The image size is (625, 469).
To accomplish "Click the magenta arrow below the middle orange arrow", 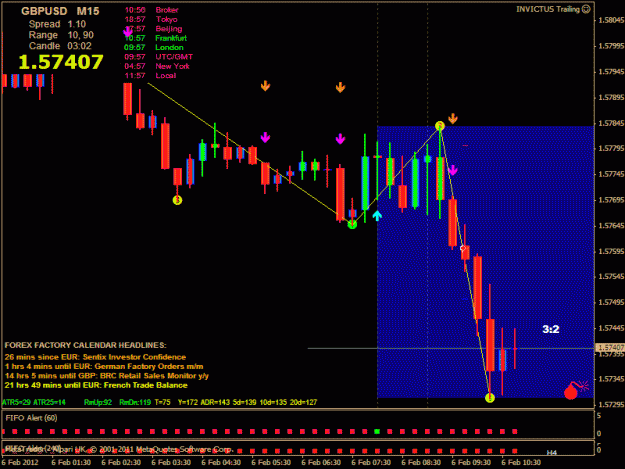I will (340, 139).
